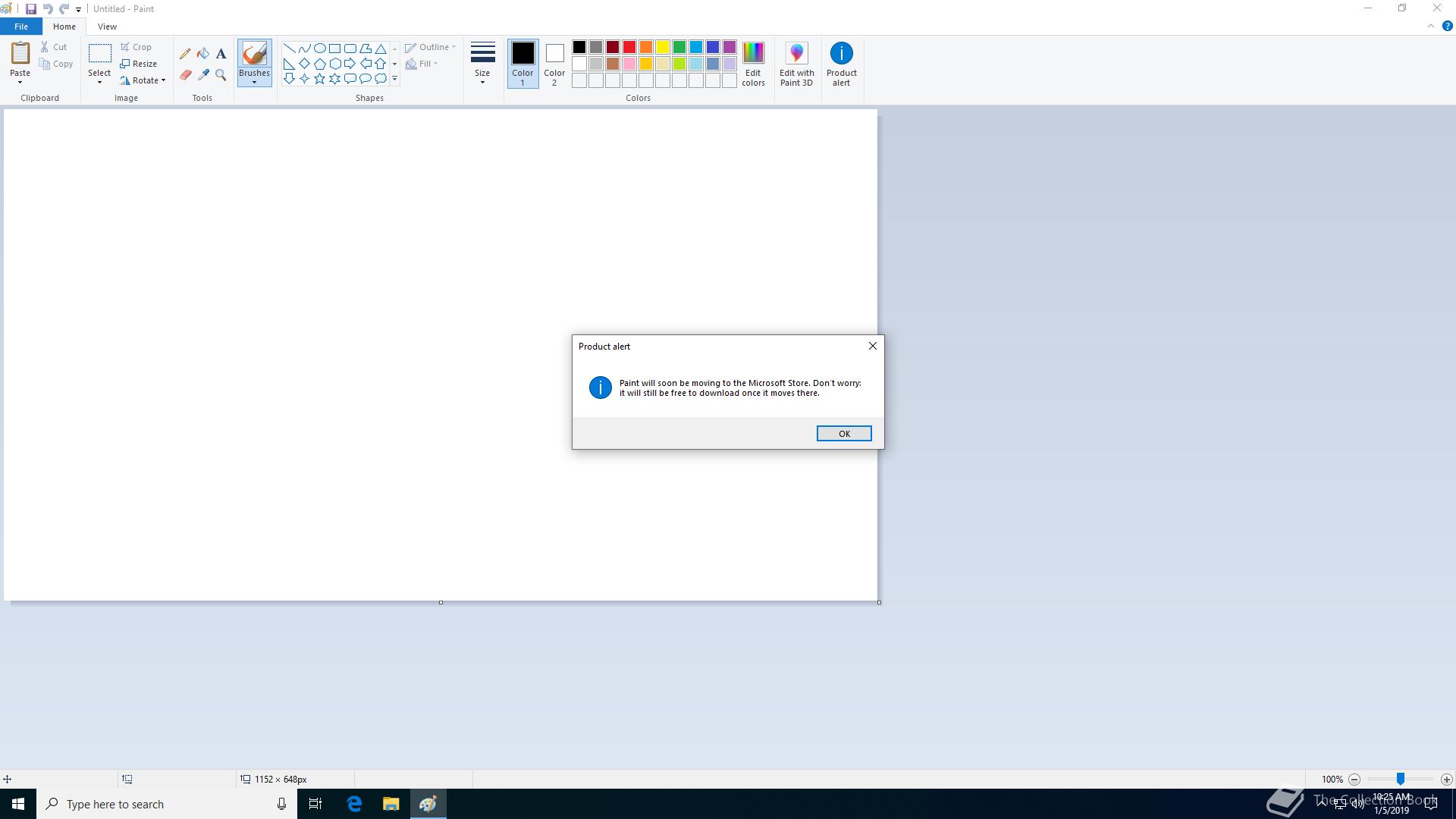Image resolution: width=1456 pixels, height=819 pixels.
Task: Open File Explorer from taskbar
Action: [x=391, y=804]
